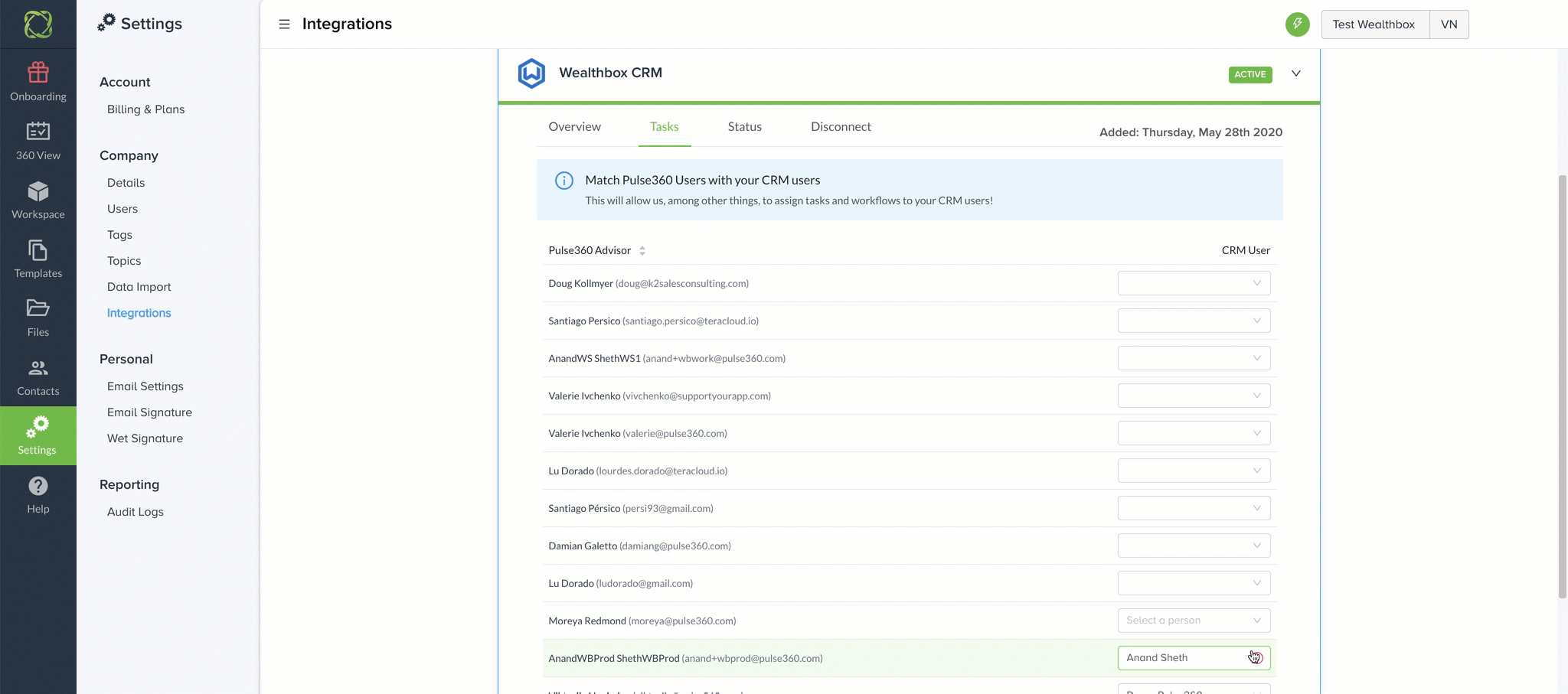
Task: Open company Details settings
Action: tap(126, 183)
